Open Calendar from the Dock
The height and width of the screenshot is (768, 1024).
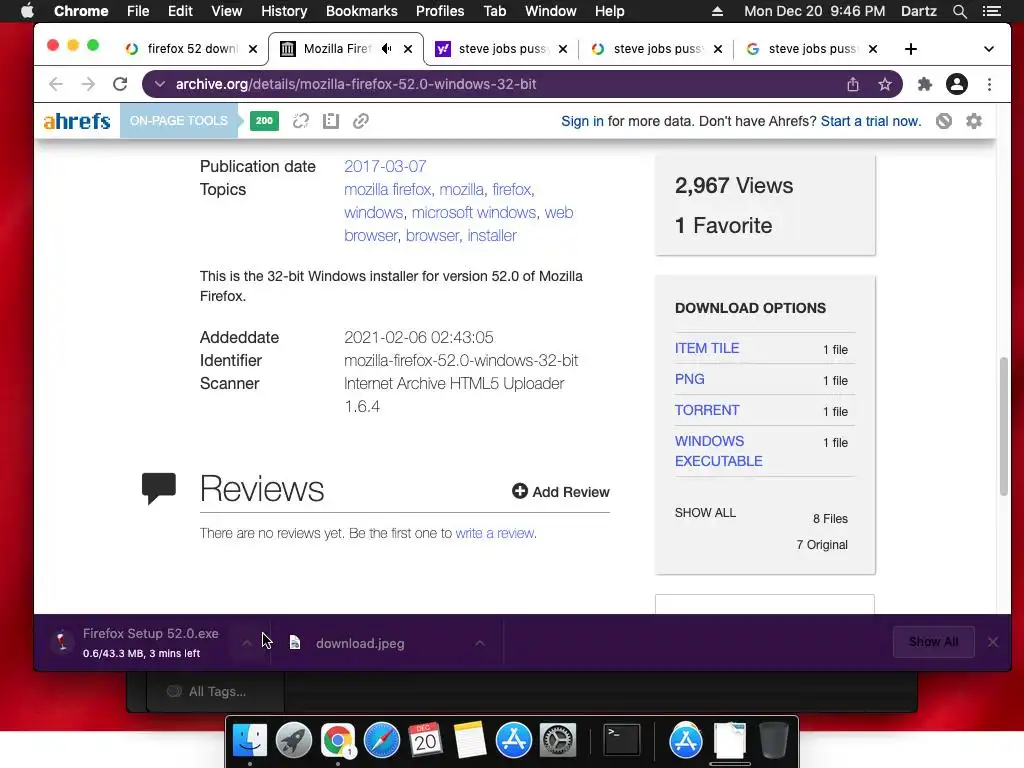click(425, 741)
